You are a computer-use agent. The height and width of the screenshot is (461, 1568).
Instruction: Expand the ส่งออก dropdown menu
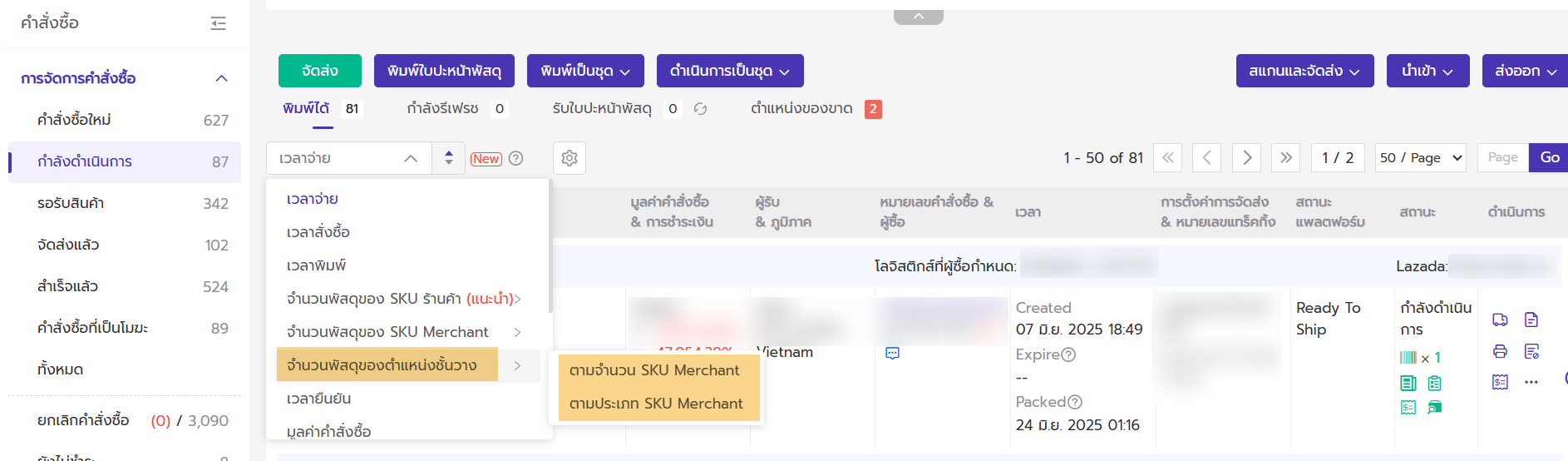[1525, 71]
